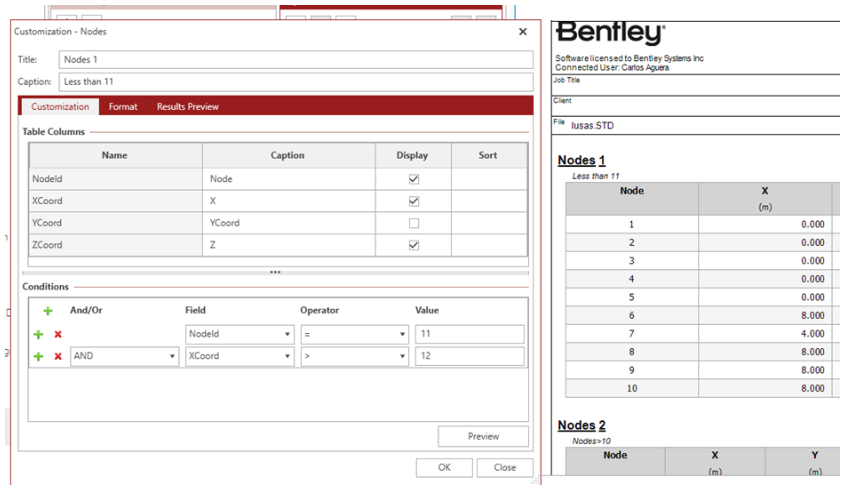Open the AND logical operator dropdown
The width and height of the screenshot is (850, 487).
coord(124,356)
